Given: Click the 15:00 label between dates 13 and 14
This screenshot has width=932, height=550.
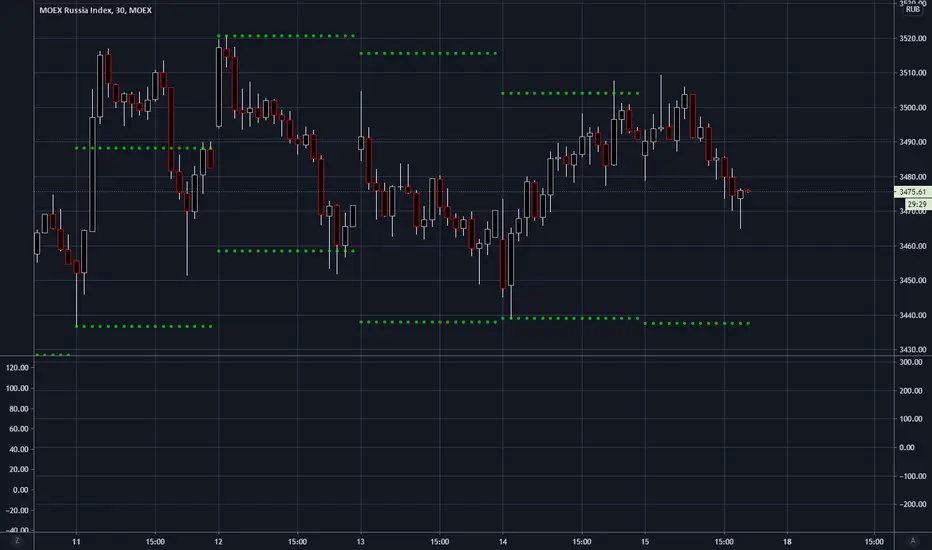Looking at the screenshot, I should 440,542.
